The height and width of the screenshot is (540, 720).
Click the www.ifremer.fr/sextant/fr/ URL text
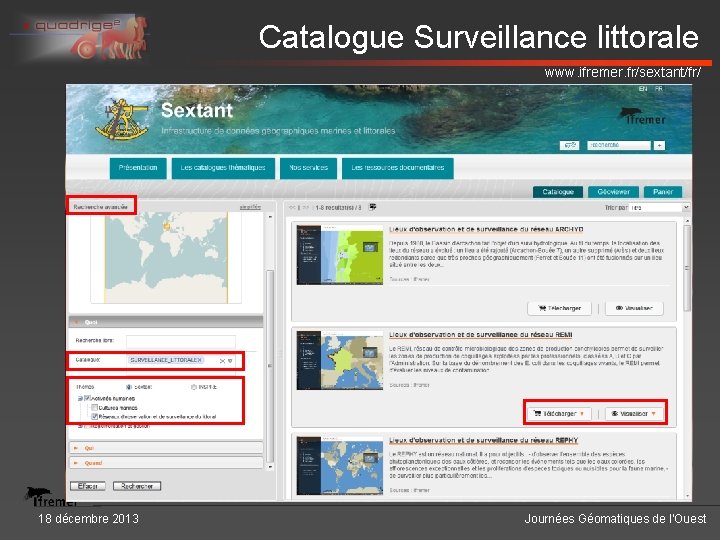pos(622,72)
